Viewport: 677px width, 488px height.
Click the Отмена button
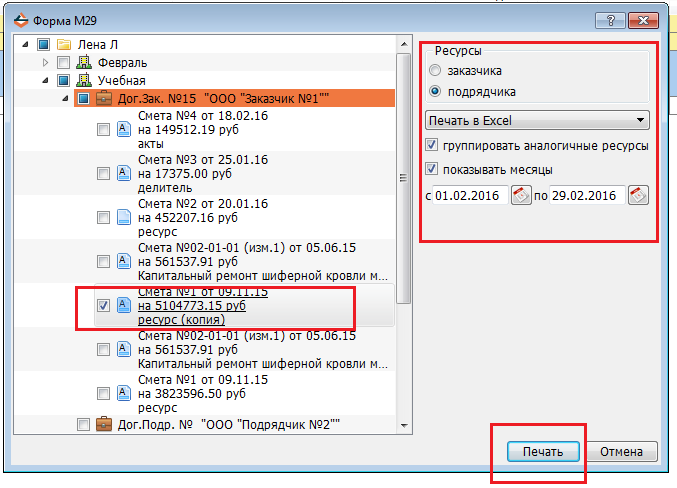(621, 452)
